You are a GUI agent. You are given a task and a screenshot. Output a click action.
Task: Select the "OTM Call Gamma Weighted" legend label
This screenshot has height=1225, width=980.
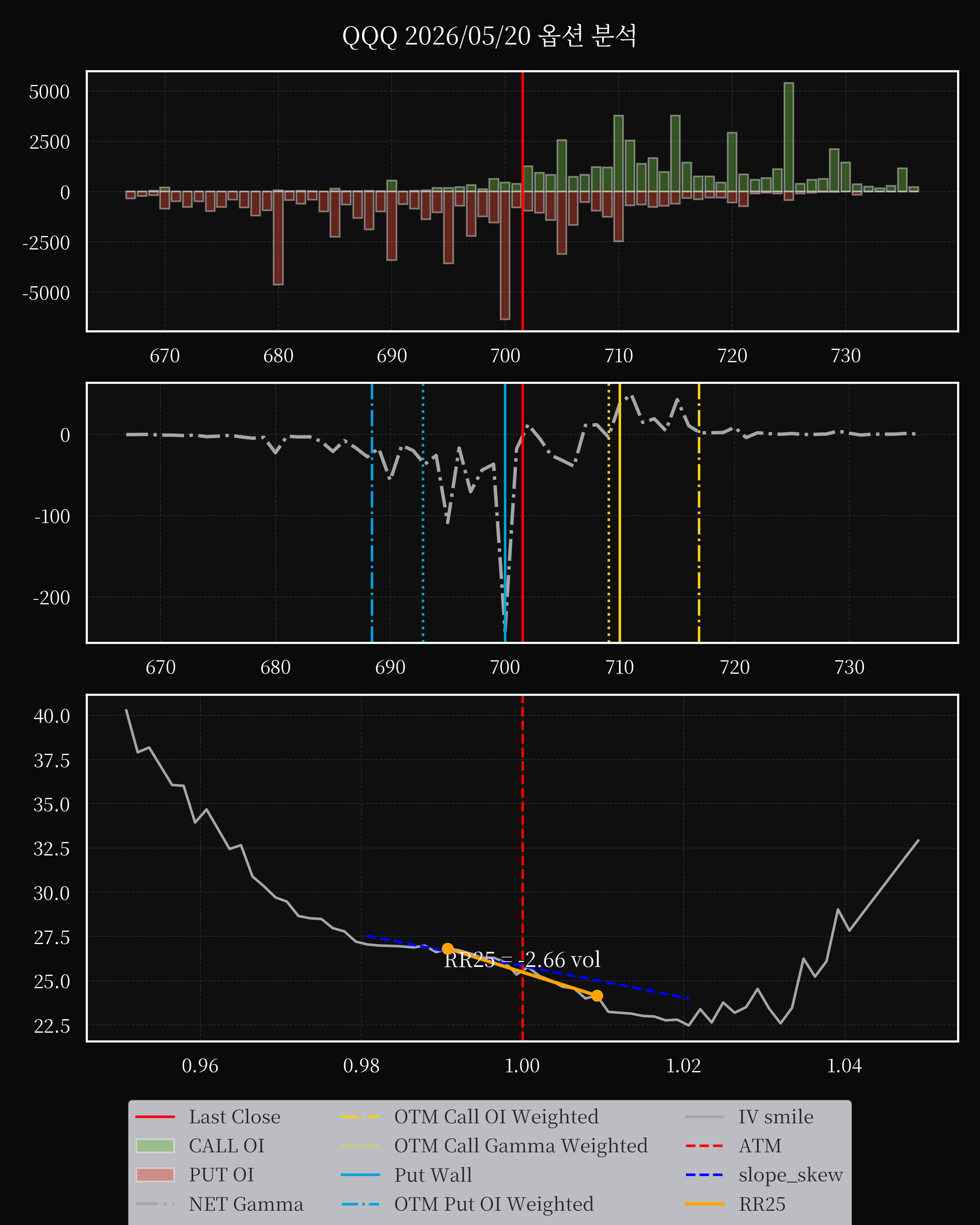click(x=521, y=1145)
